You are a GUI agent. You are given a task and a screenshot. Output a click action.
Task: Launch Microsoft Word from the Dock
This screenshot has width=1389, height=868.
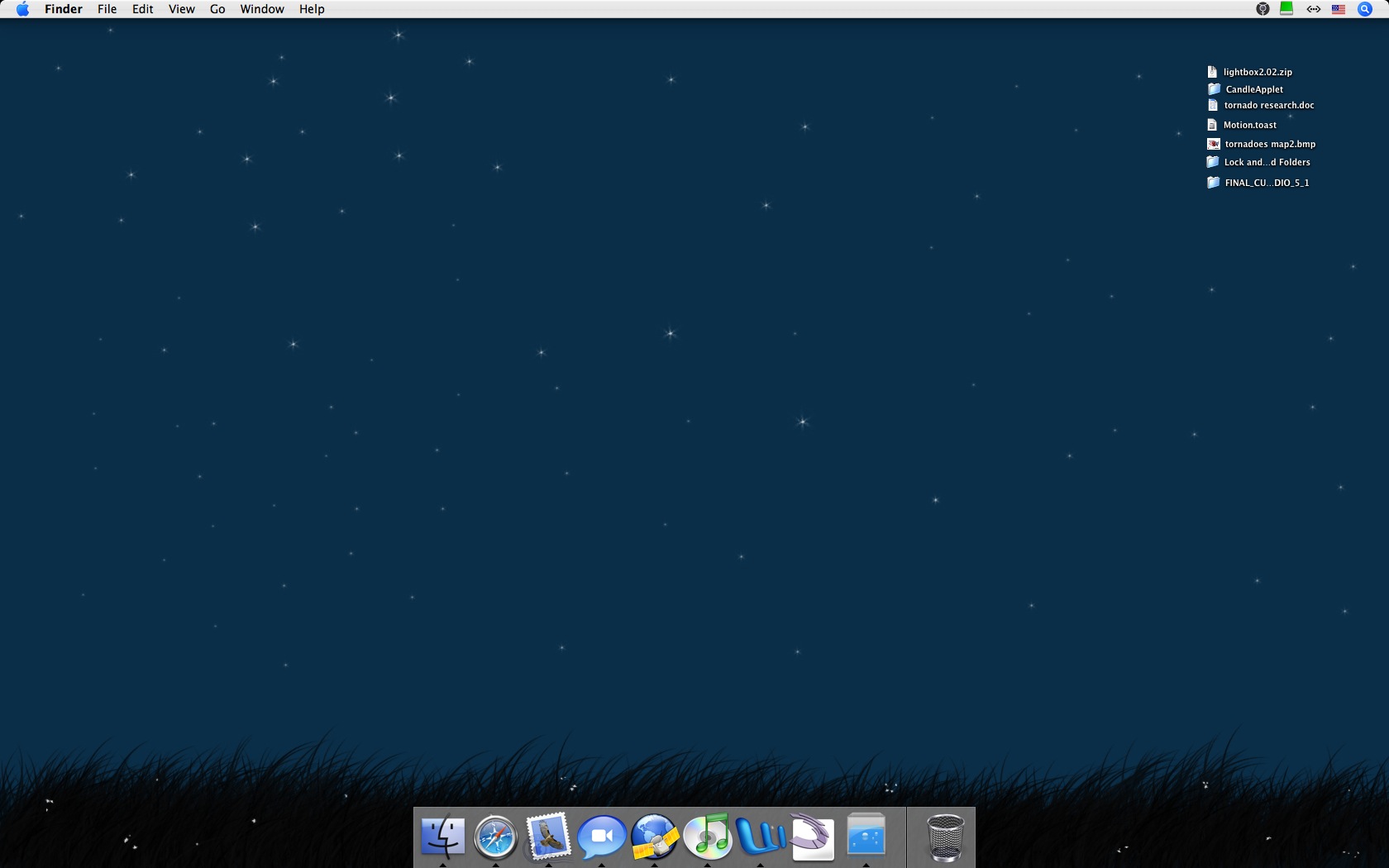point(760,837)
